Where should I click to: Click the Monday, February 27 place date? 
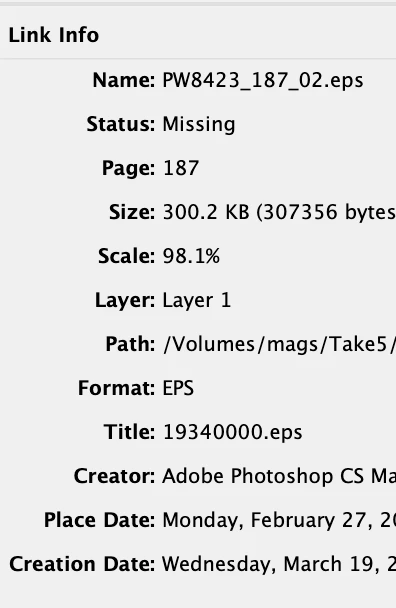279,520
